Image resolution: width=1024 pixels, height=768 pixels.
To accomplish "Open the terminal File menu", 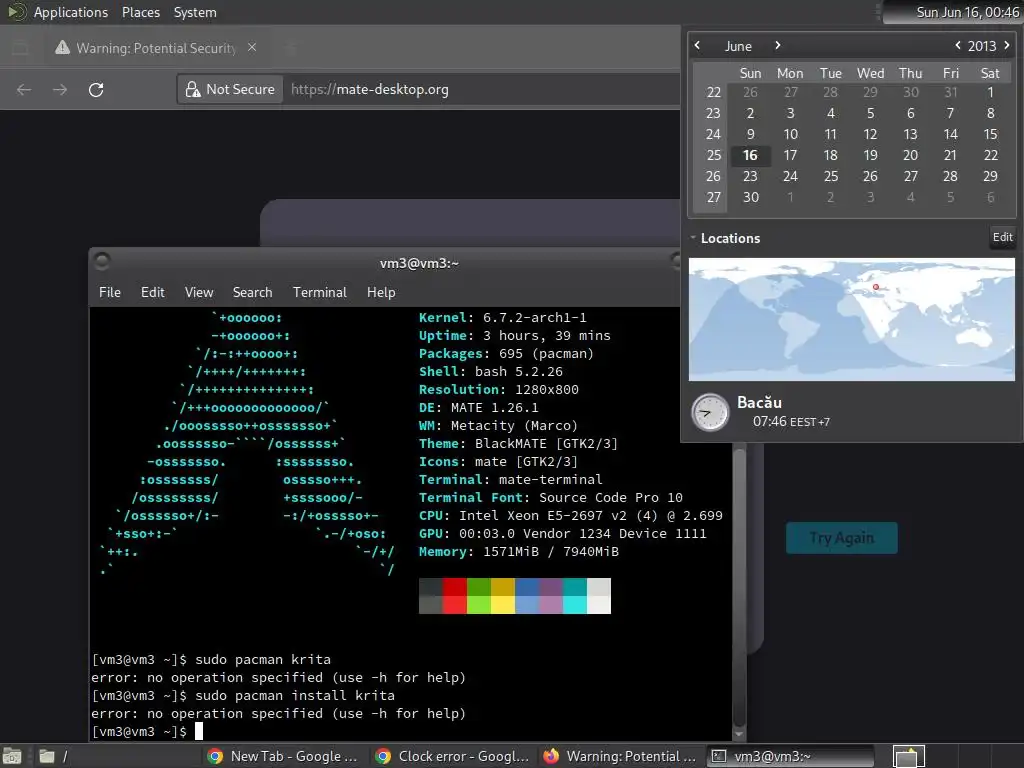I will pyautogui.click(x=110, y=292).
